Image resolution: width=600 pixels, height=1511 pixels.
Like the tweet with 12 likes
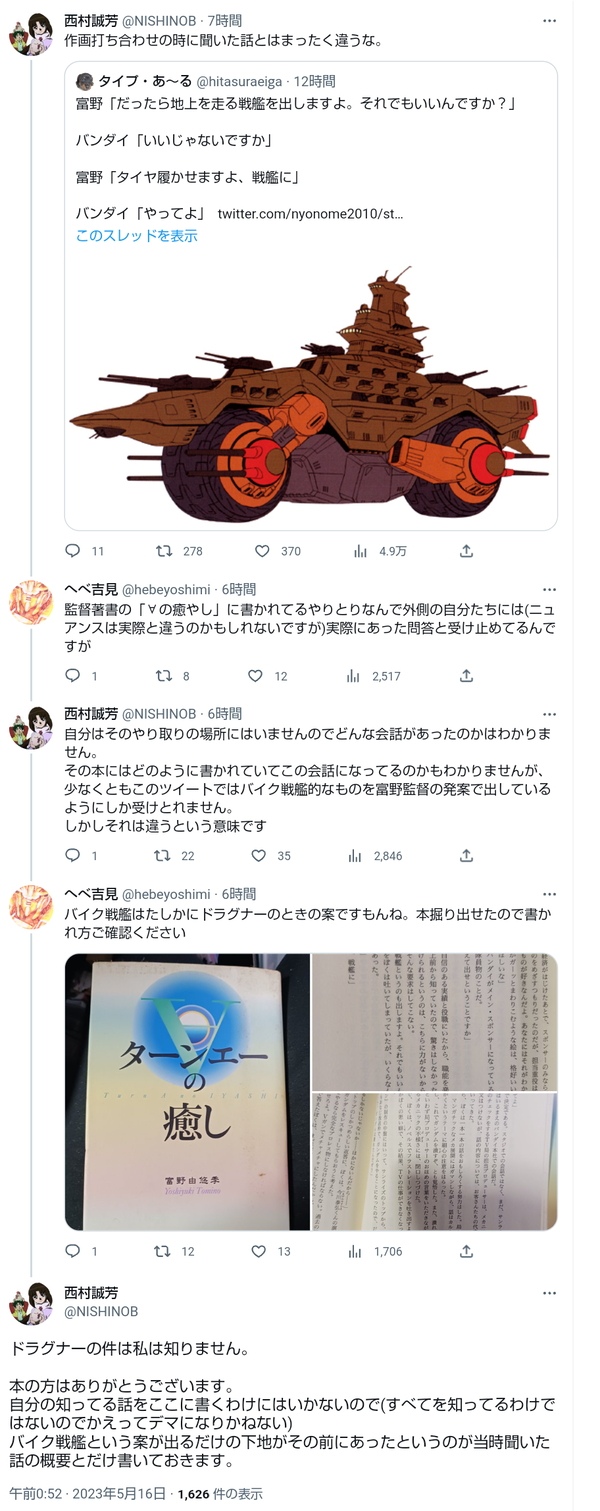[x=255, y=676]
